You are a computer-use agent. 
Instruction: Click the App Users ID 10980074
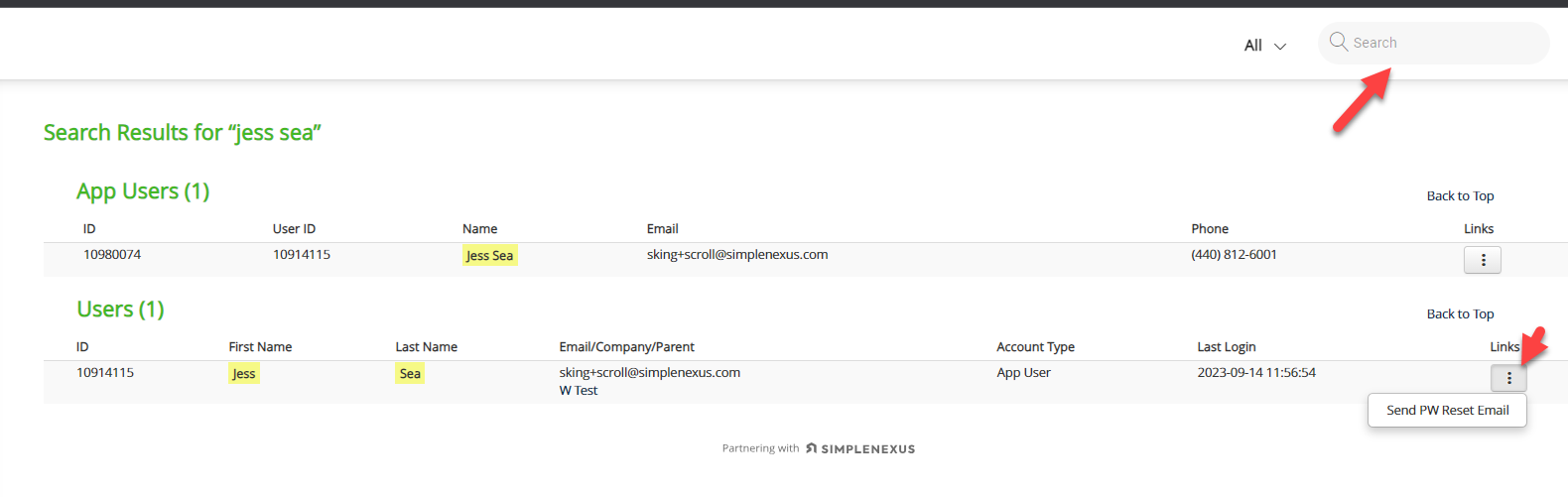[112, 255]
